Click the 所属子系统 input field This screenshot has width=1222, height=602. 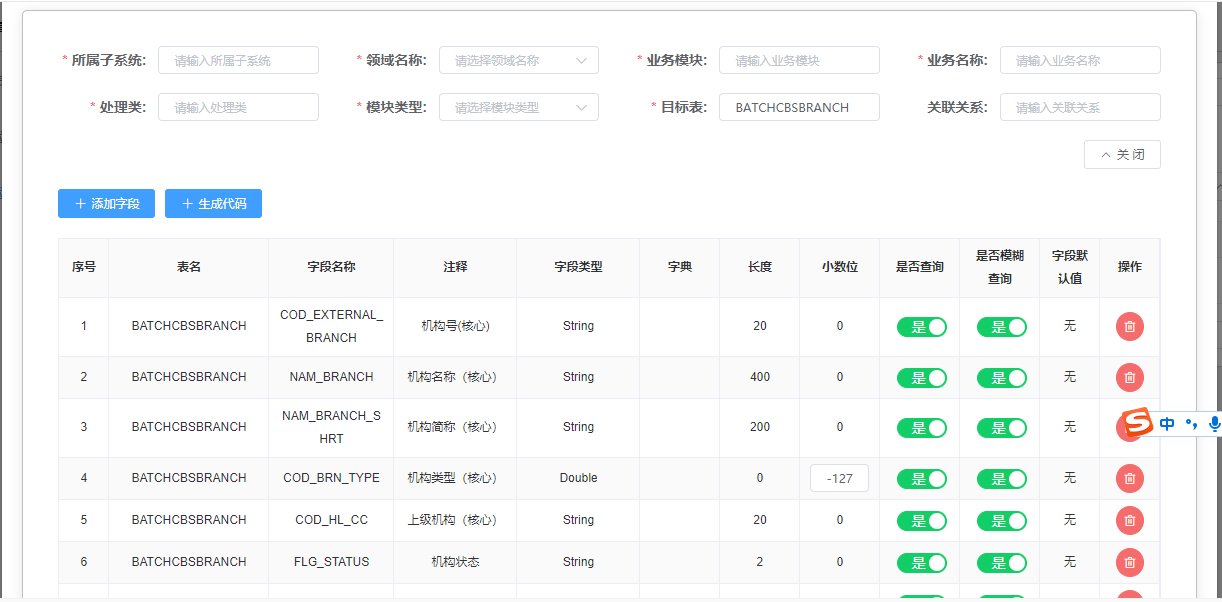pos(238,60)
